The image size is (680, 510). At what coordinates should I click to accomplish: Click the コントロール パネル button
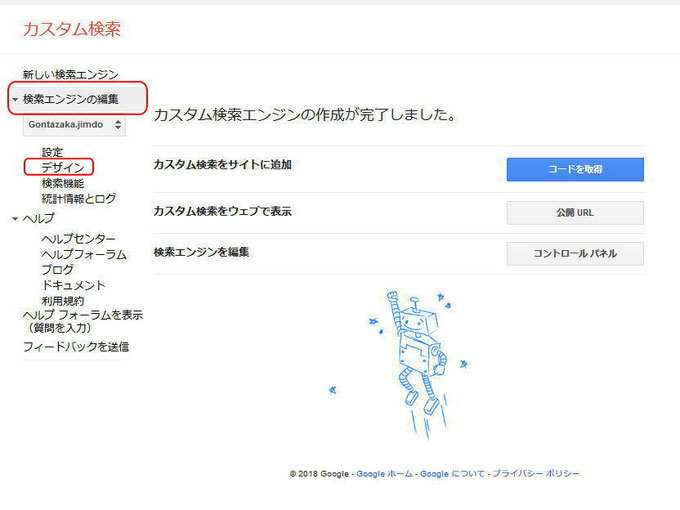click(x=575, y=254)
